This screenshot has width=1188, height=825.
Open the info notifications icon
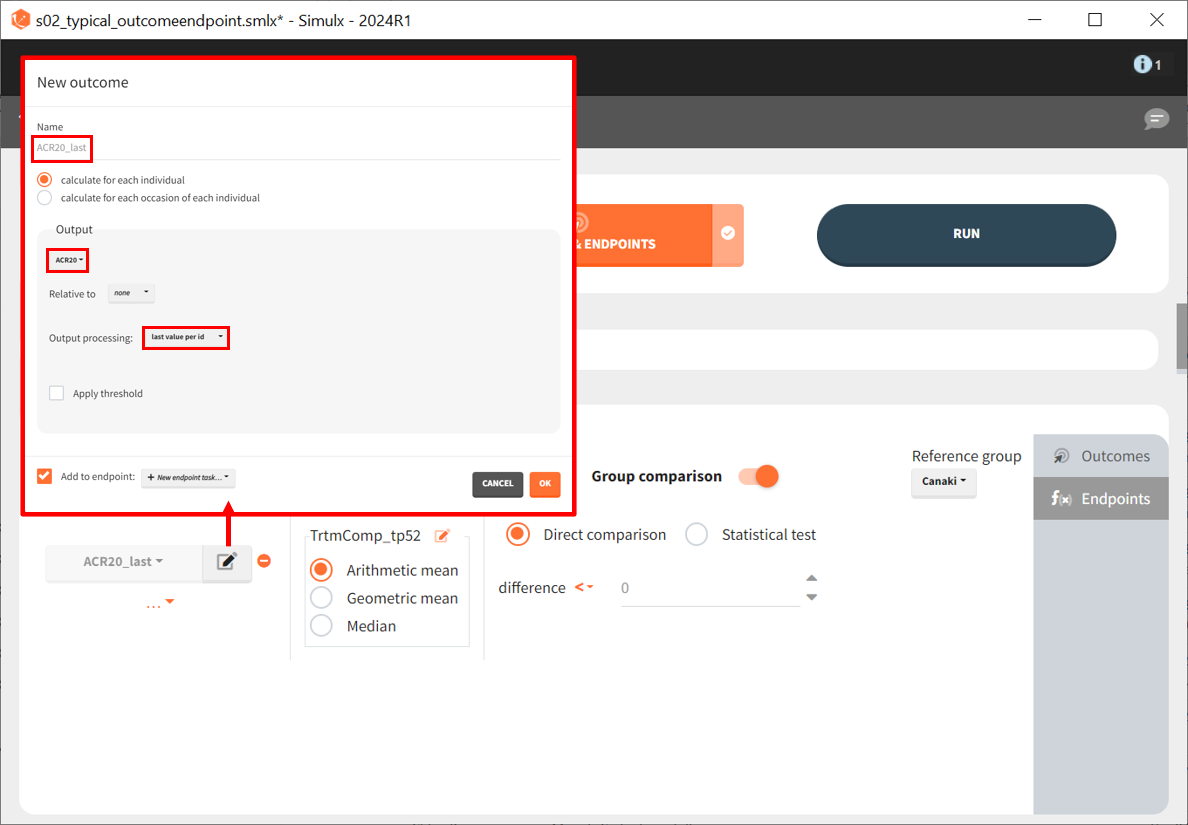[x=1146, y=65]
